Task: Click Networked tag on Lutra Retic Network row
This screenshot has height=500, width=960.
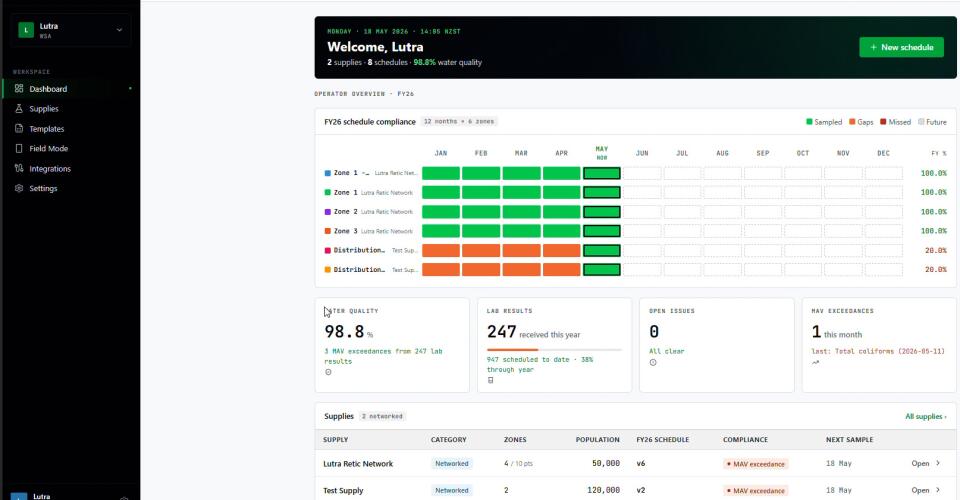Action: click(x=452, y=463)
